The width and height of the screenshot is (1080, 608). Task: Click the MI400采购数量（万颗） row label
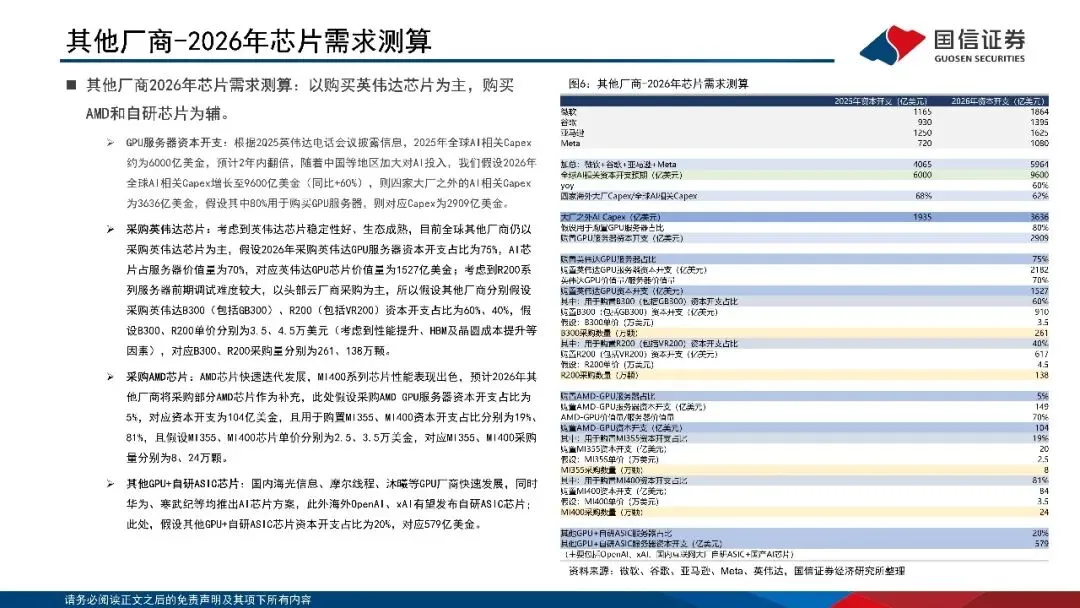[x=601, y=512]
